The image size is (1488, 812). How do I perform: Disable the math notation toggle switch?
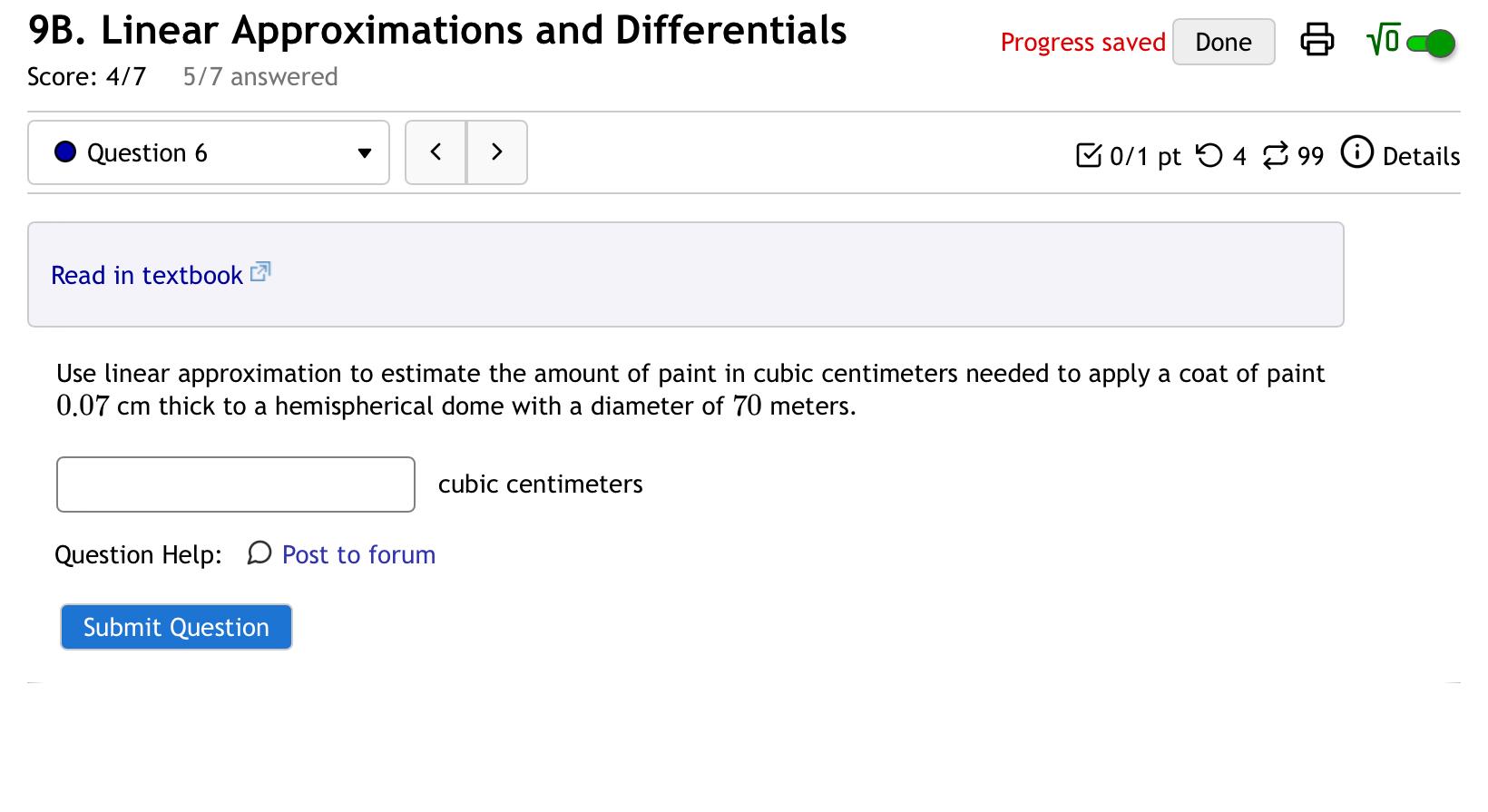(1431, 42)
